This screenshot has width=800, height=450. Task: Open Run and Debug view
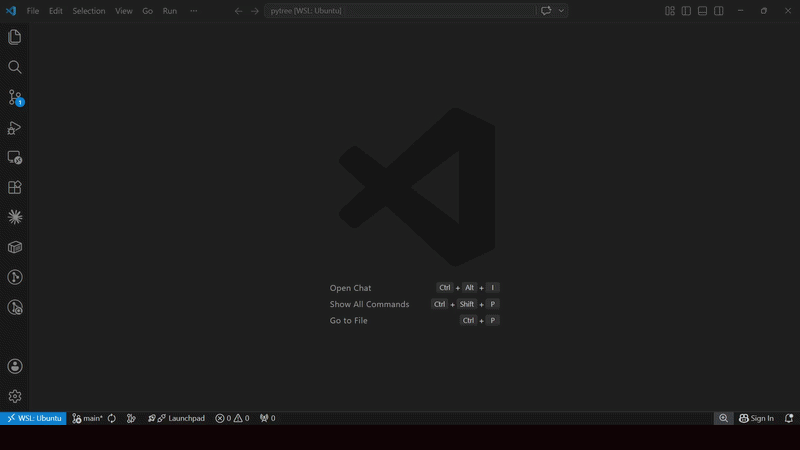14,128
